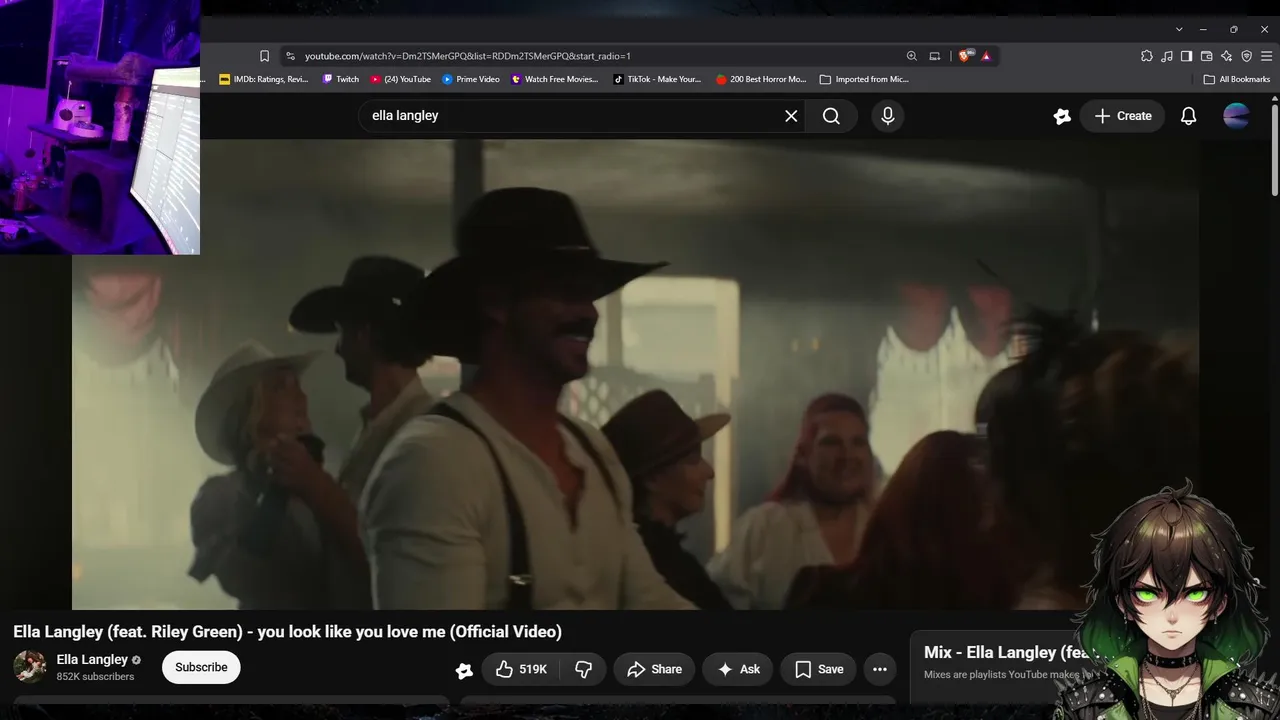The image size is (1280, 720).
Task: Click the page vertical scrollbar thumb
Action: click(1275, 148)
